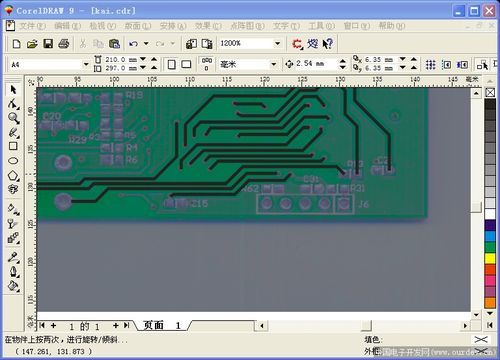Image resolution: width=500 pixels, height=360 pixels.
Task: Select the 页面 1 page tab
Action: tap(162, 325)
